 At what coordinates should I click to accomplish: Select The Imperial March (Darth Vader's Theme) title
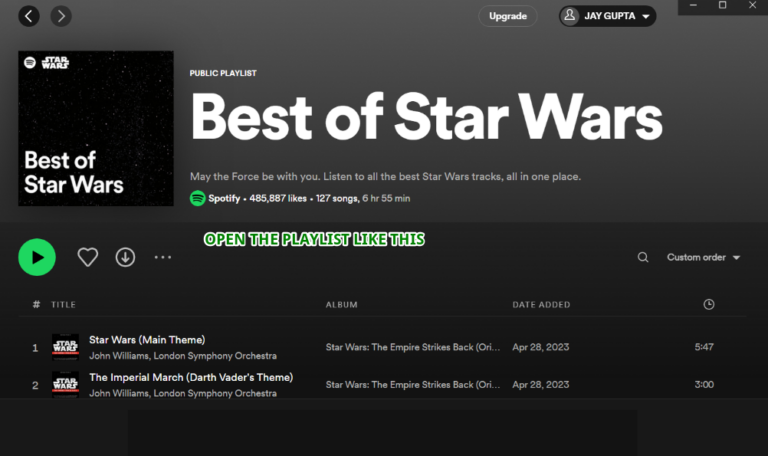point(191,378)
